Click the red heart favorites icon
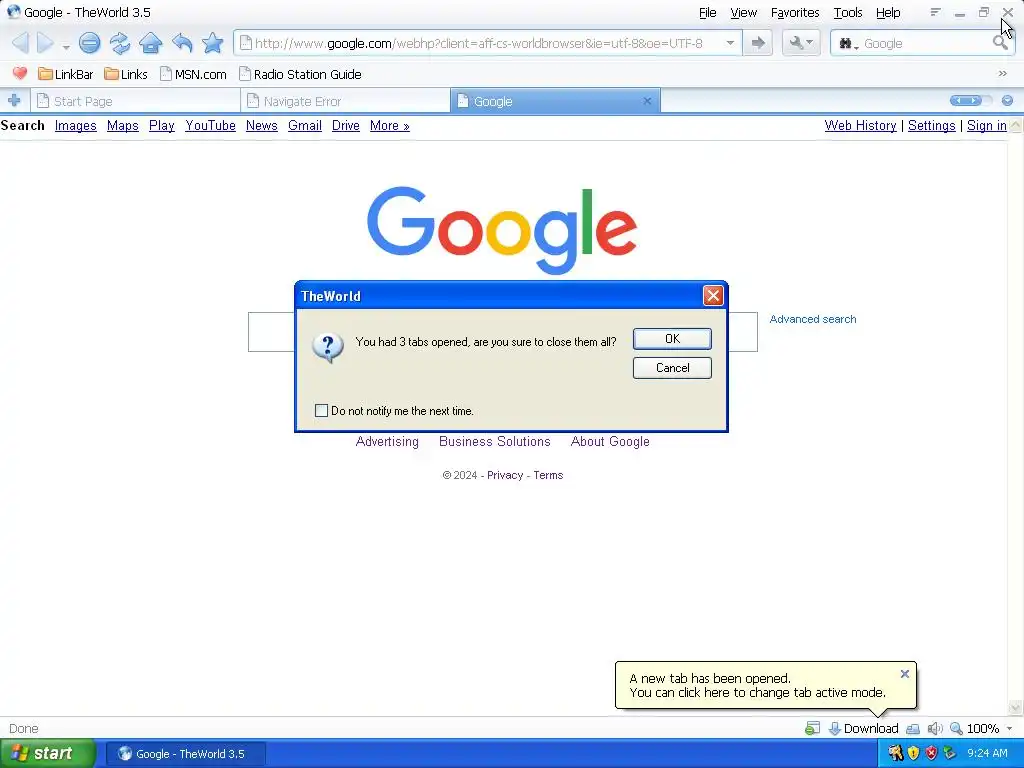This screenshot has width=1024, height=768. point(20,74)
